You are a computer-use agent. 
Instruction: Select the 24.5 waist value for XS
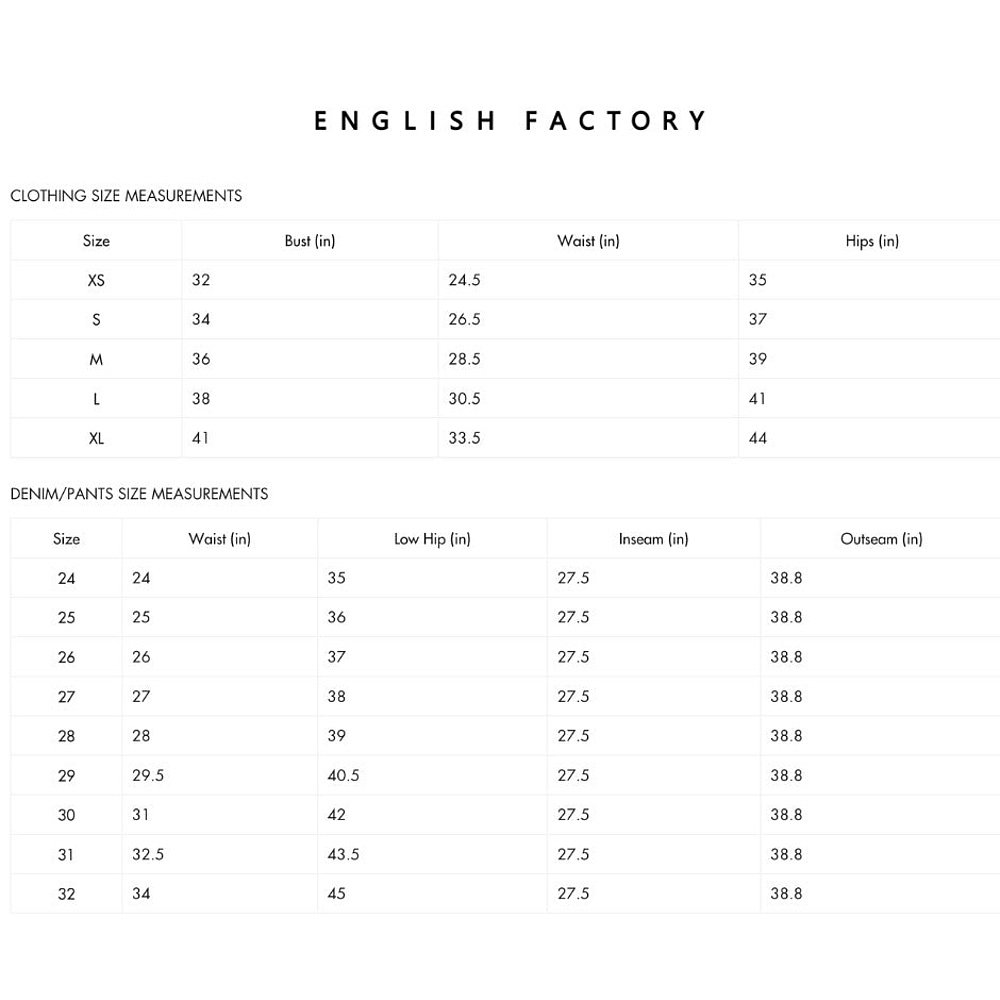[x=464, y=281]
